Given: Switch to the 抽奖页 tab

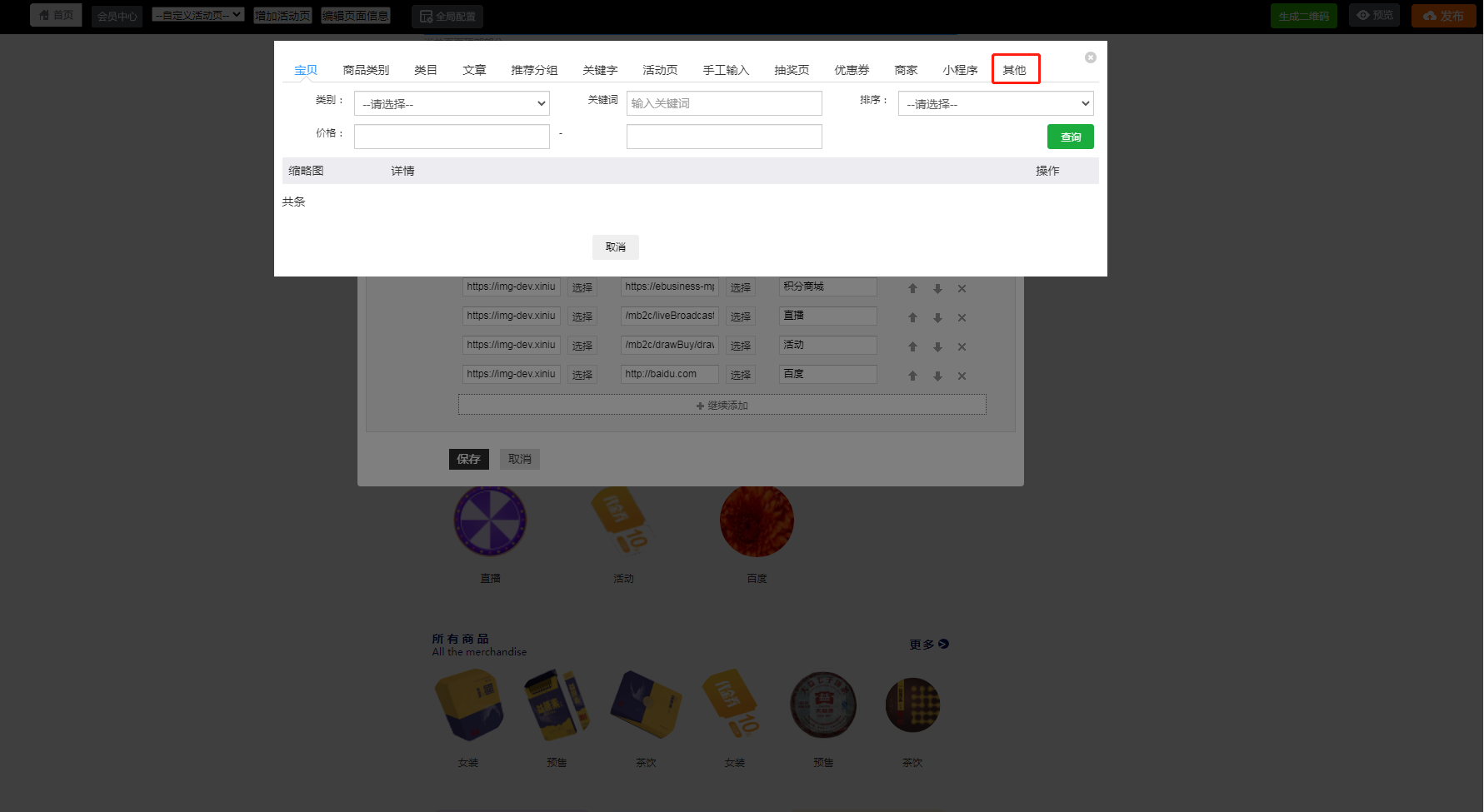Looking at the screenshot, I should pos(792,70).
